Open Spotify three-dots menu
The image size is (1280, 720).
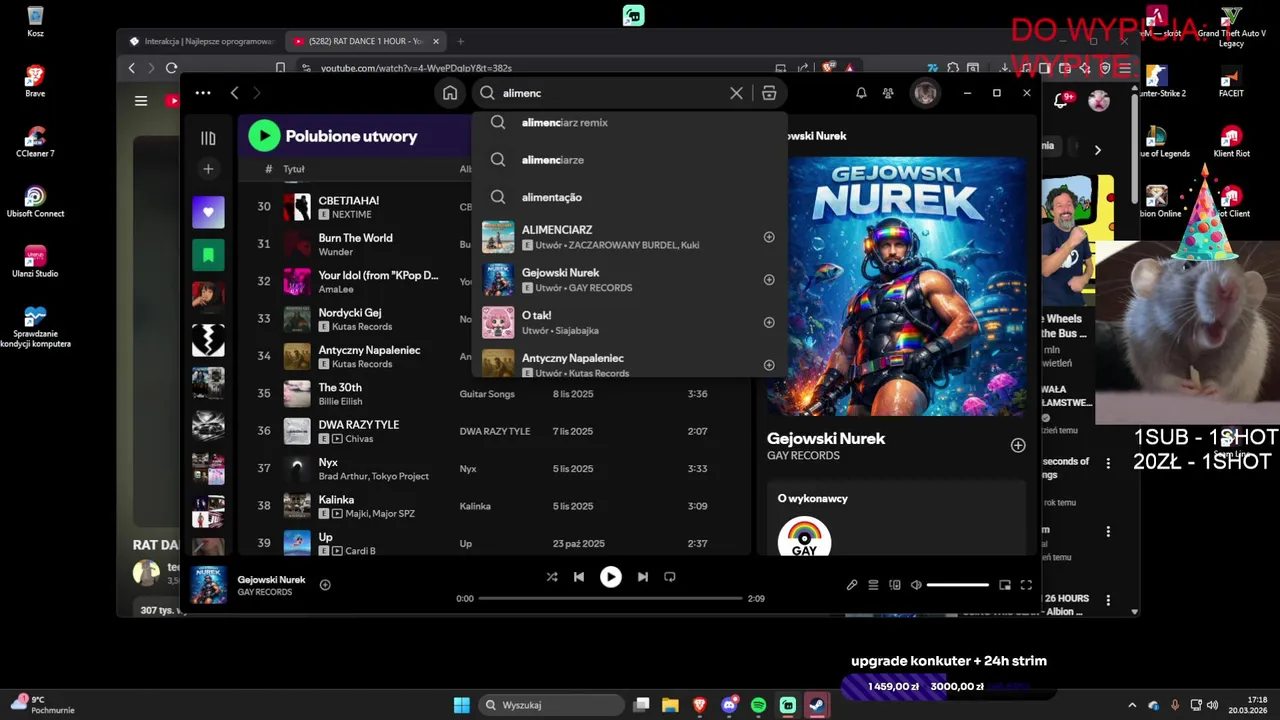(203, 93)
